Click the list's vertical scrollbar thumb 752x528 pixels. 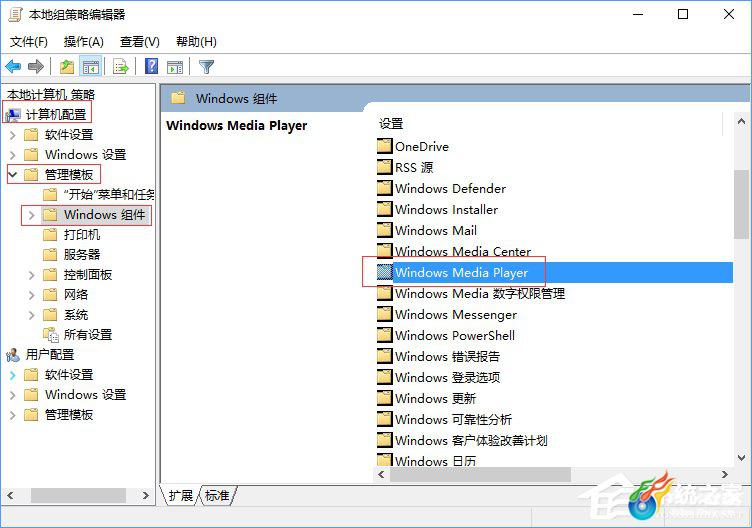pyautogui.click(x=741, y=203)
